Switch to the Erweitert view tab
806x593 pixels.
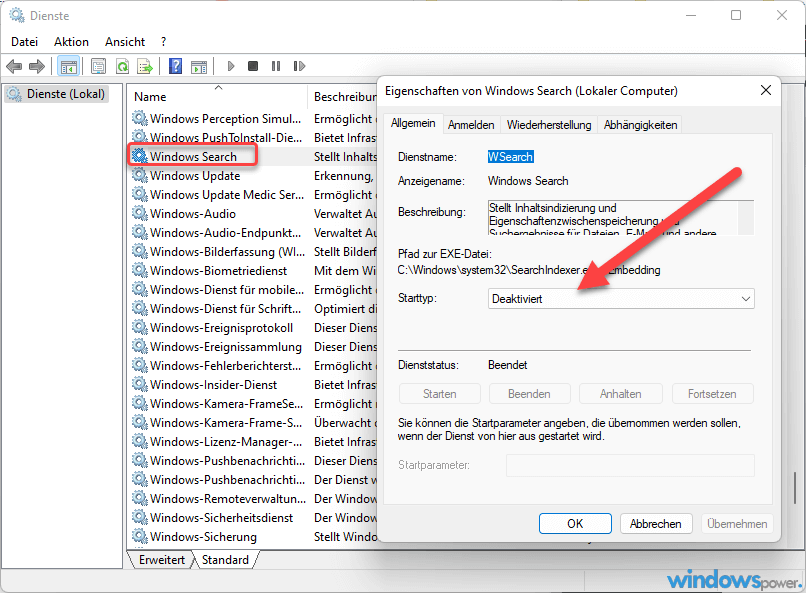[161, 560]
